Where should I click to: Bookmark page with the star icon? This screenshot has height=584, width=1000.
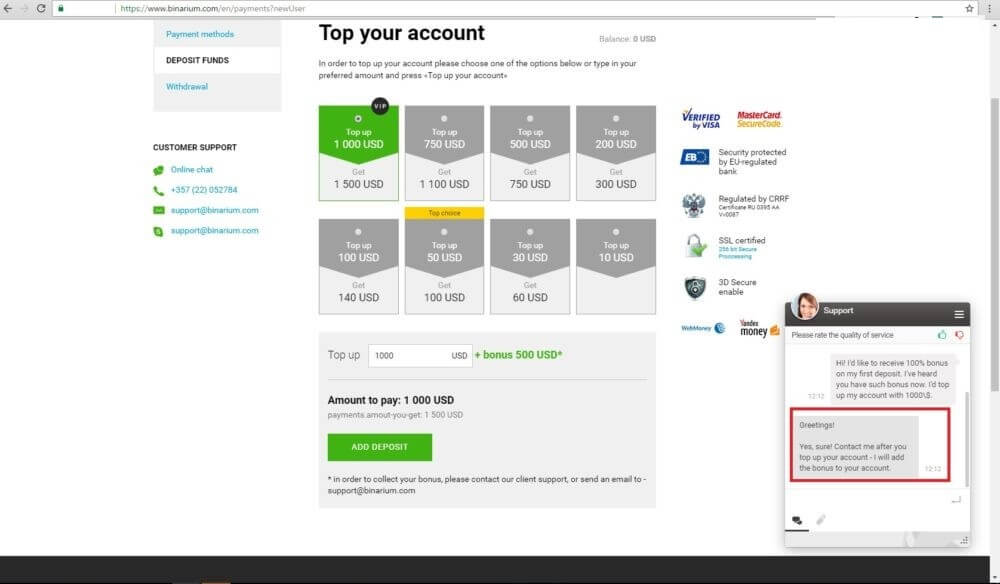pos(969,8)
